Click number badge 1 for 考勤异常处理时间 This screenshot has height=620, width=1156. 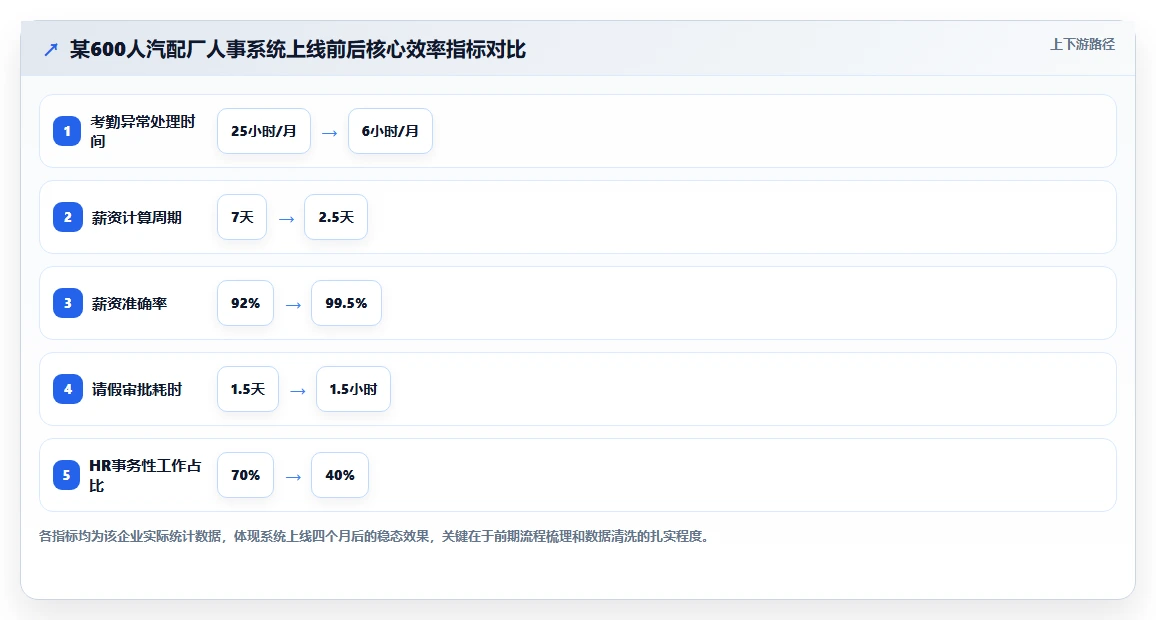[x=67, y=131]
